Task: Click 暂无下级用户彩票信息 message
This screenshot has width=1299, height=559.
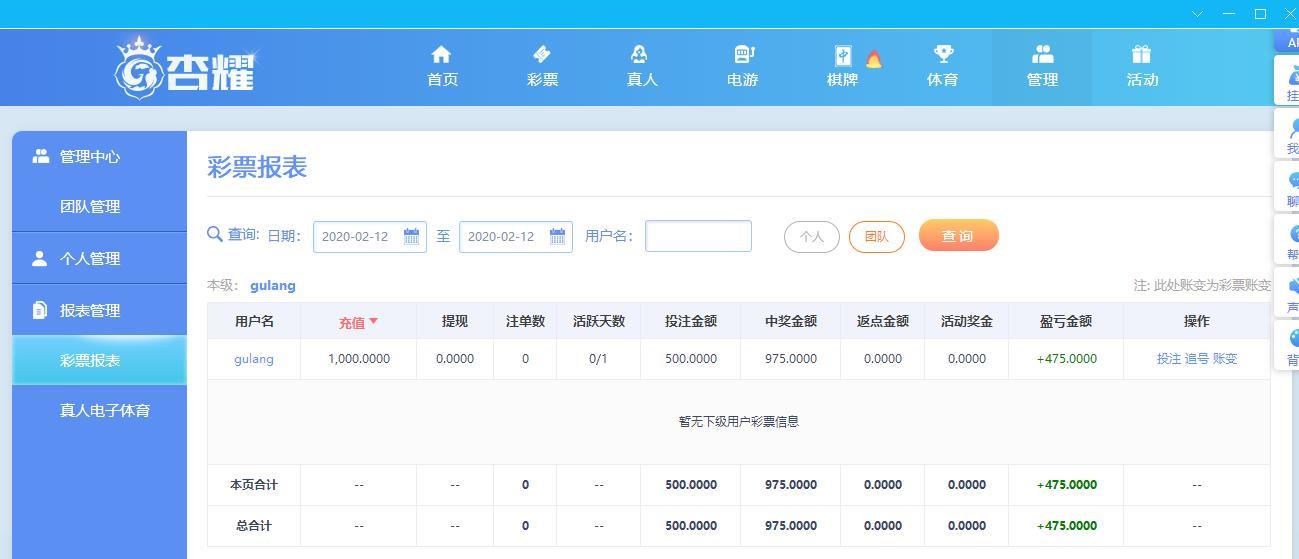Action: pyautogui.click(x=739, y=421)
